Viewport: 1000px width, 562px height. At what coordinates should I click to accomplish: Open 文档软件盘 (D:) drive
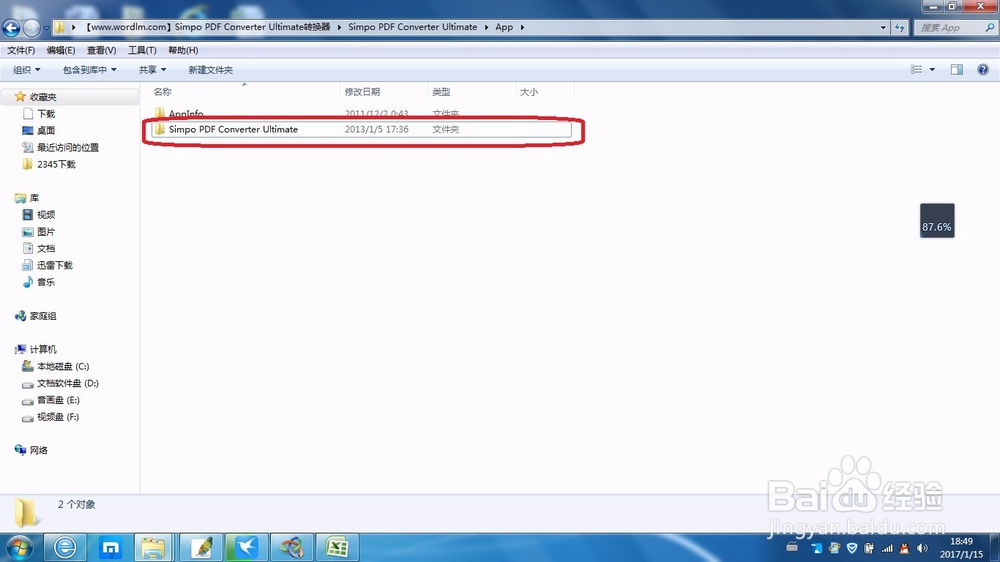tap(68, 383)
